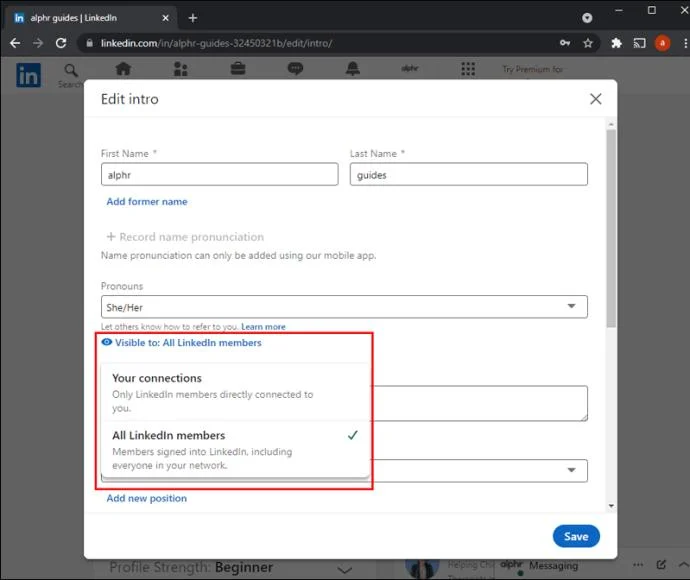The height and width of the screenshot is (580, 690).
Task: Open a new browser tab
Action: tap(193, 18)
